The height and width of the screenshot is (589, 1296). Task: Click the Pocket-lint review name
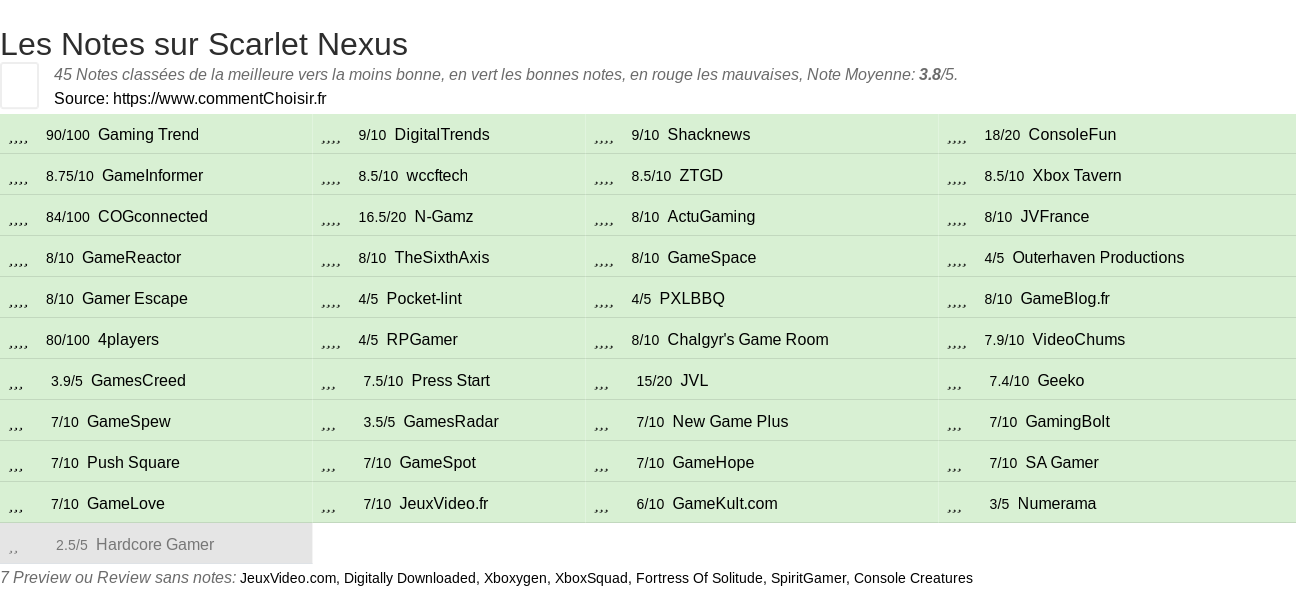(424, 299)
